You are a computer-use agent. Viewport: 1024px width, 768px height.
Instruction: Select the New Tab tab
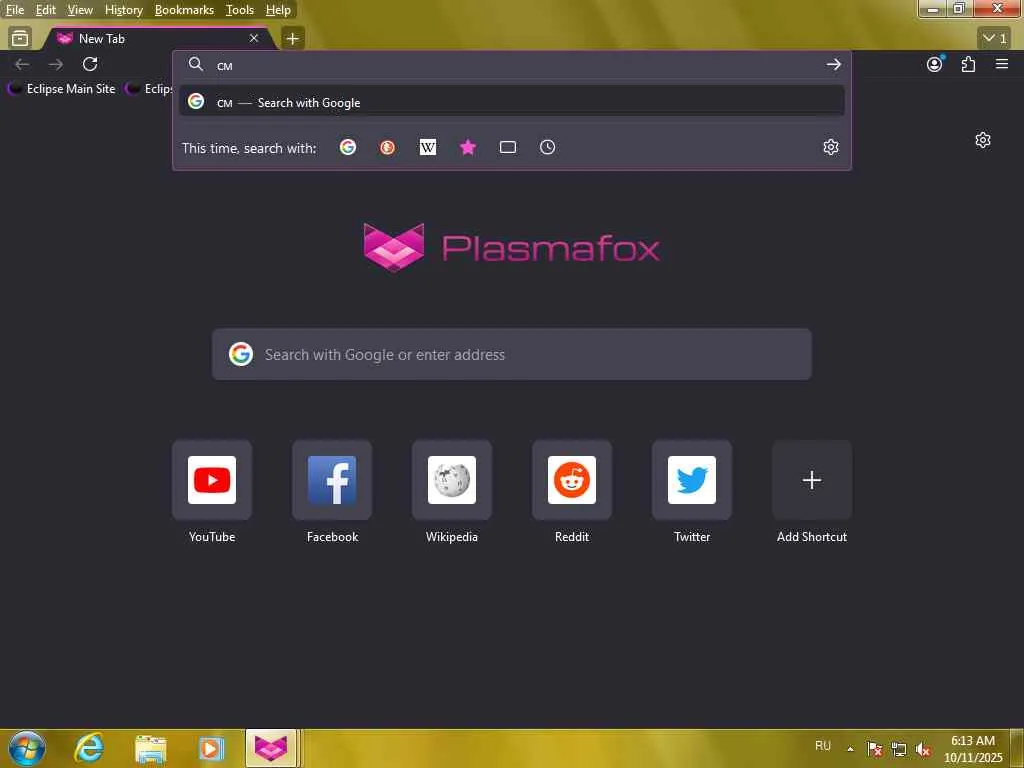(157, 39)
